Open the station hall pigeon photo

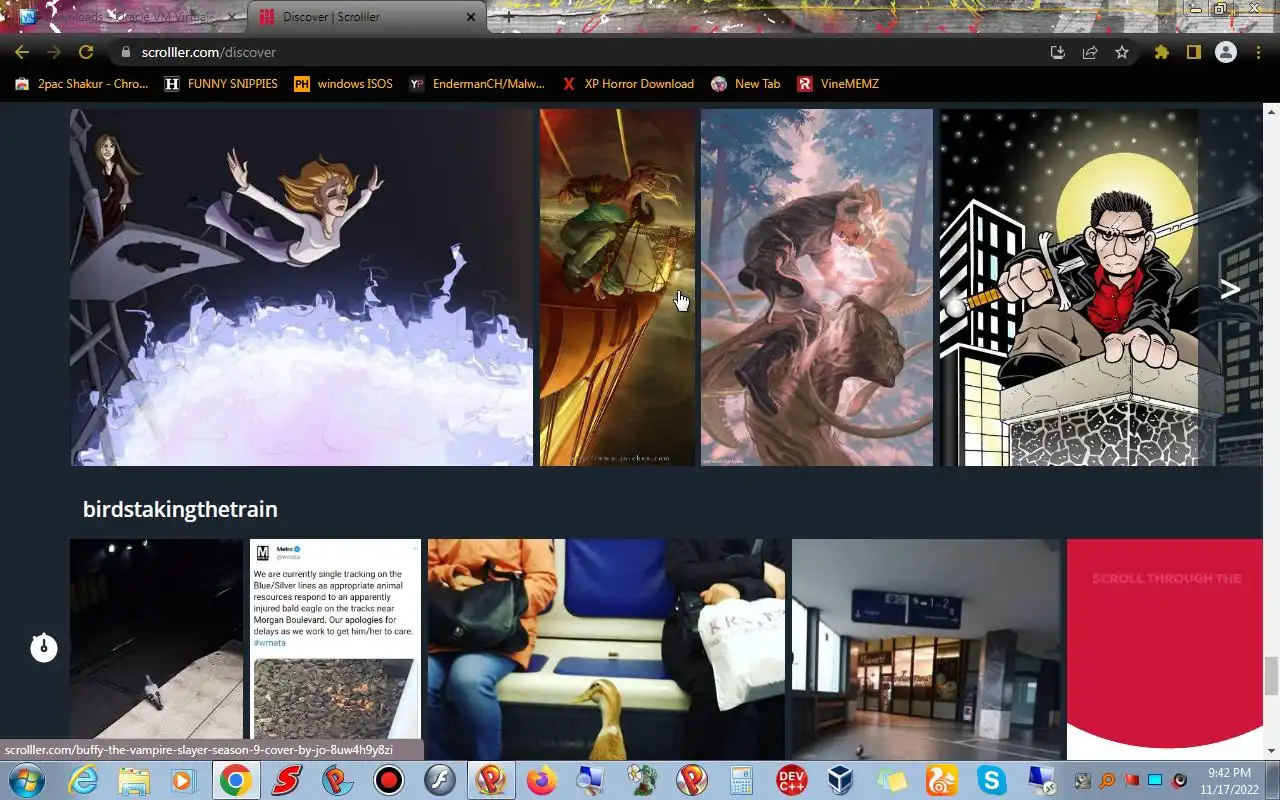(926, 650)
